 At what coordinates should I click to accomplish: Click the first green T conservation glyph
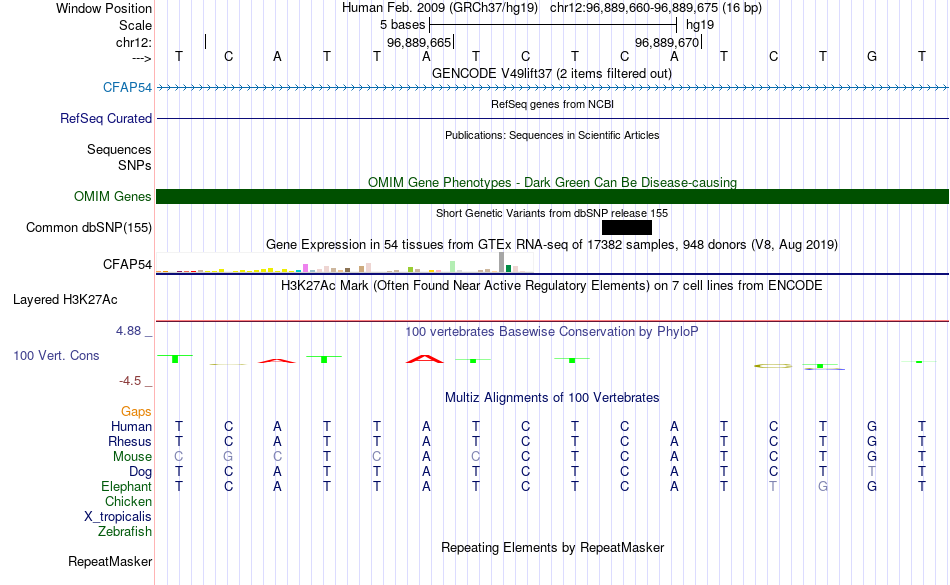175,359
